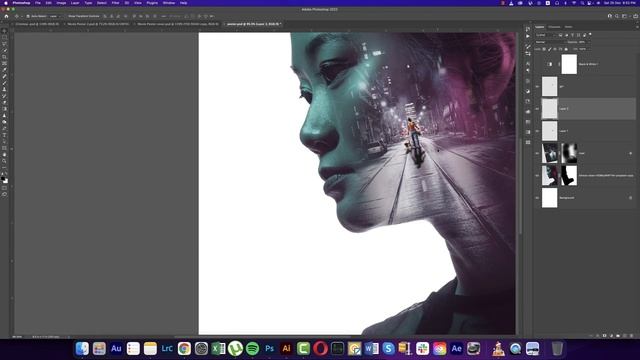640x360 pixels.
Task: Toggle layer filtering on/off switch
Action: (590, 35)
